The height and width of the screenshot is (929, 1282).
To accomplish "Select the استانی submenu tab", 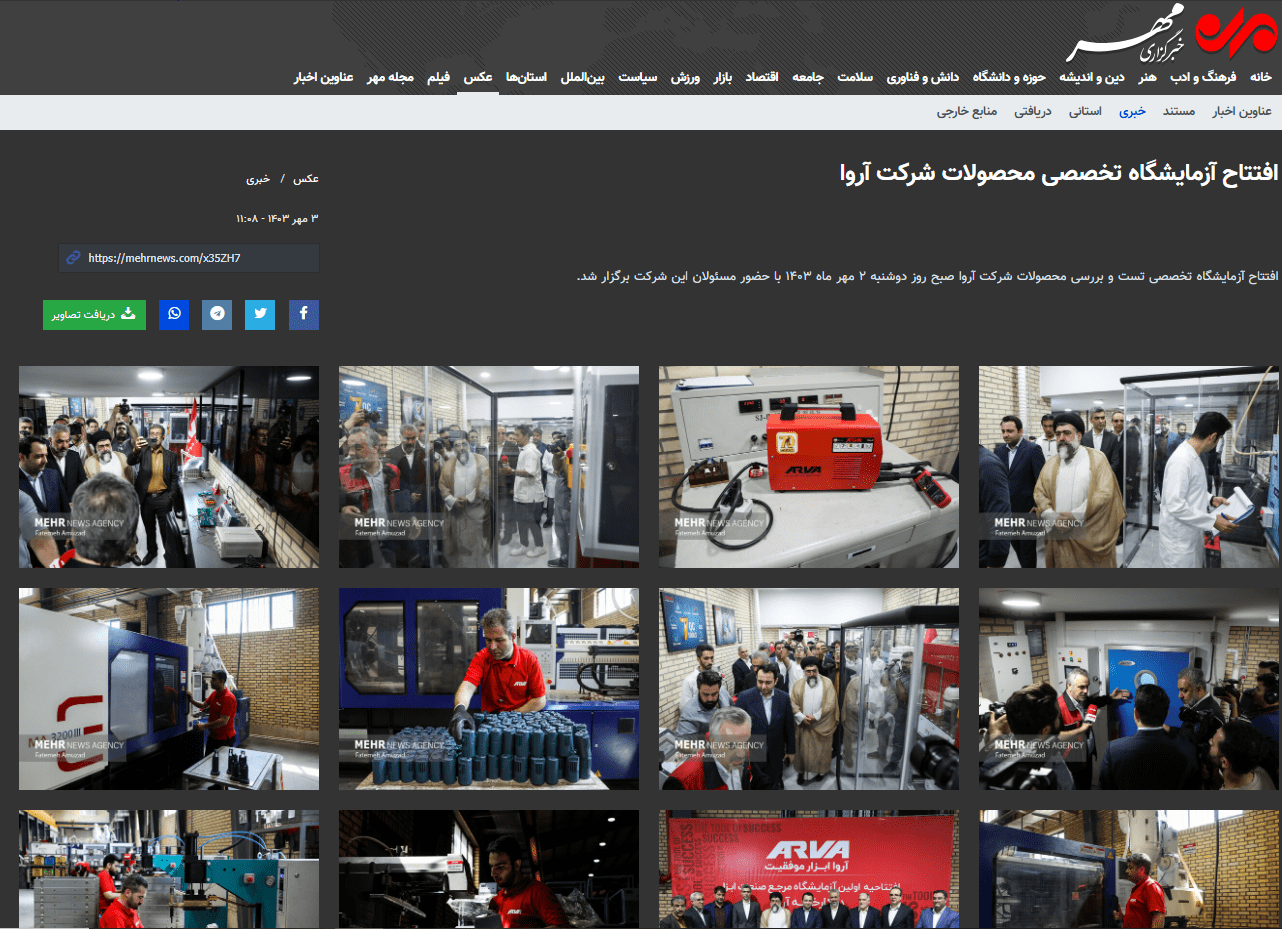I will [1085, 111].
